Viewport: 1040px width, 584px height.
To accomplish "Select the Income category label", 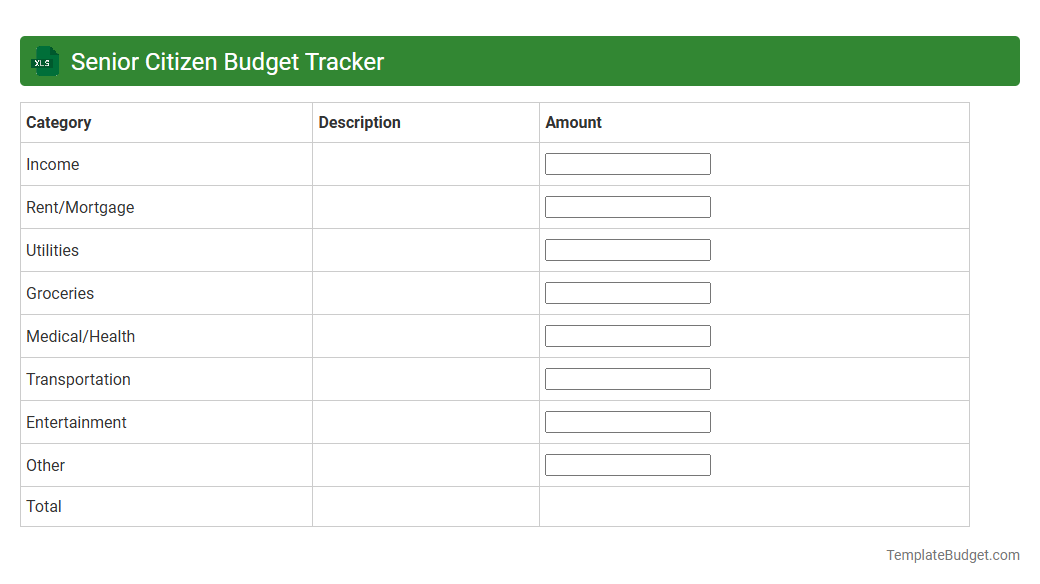I will (x=52, y=164).
